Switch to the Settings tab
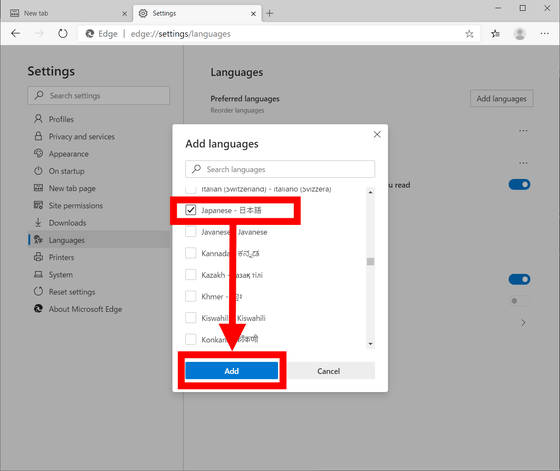 click(x=197, y=13)
